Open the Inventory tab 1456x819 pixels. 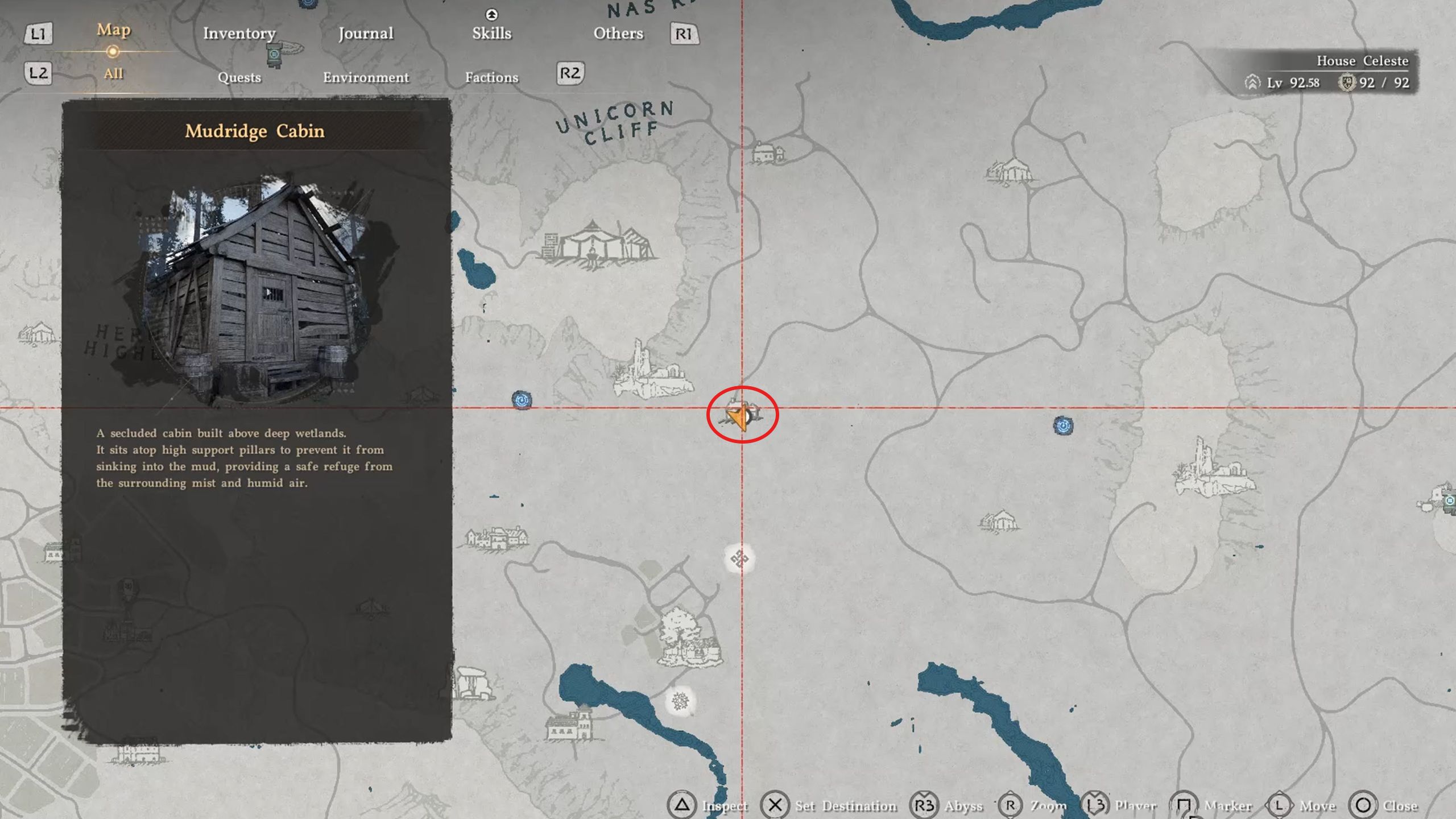tap(239, 34)
